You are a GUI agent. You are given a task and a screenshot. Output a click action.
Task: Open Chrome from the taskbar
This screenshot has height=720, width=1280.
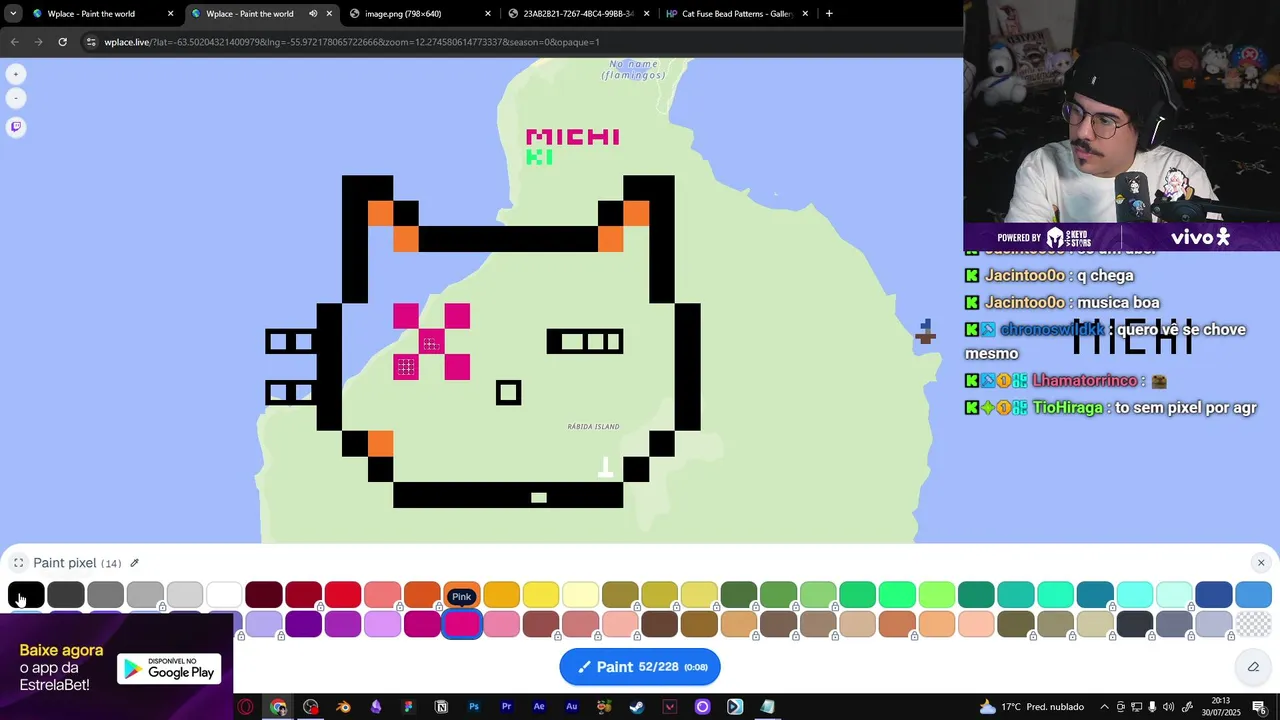[278, 707]
